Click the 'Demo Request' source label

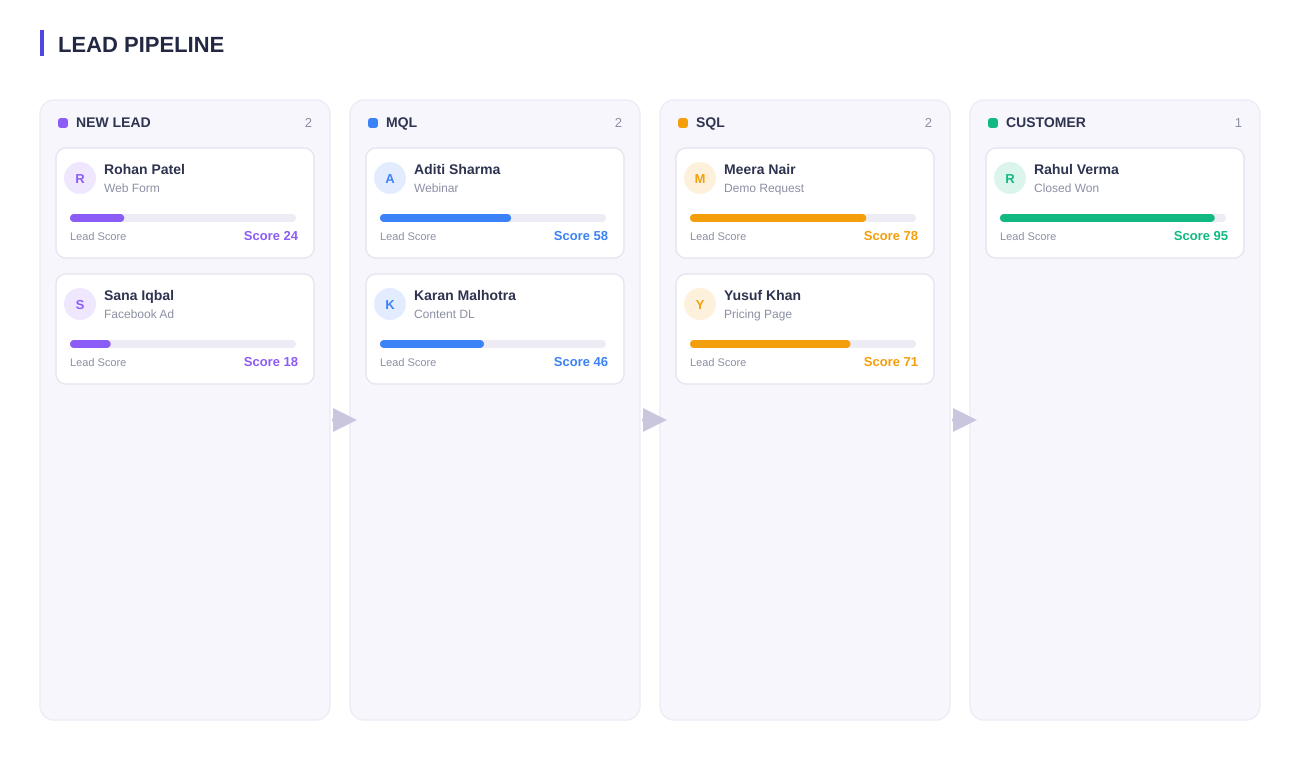764,188
